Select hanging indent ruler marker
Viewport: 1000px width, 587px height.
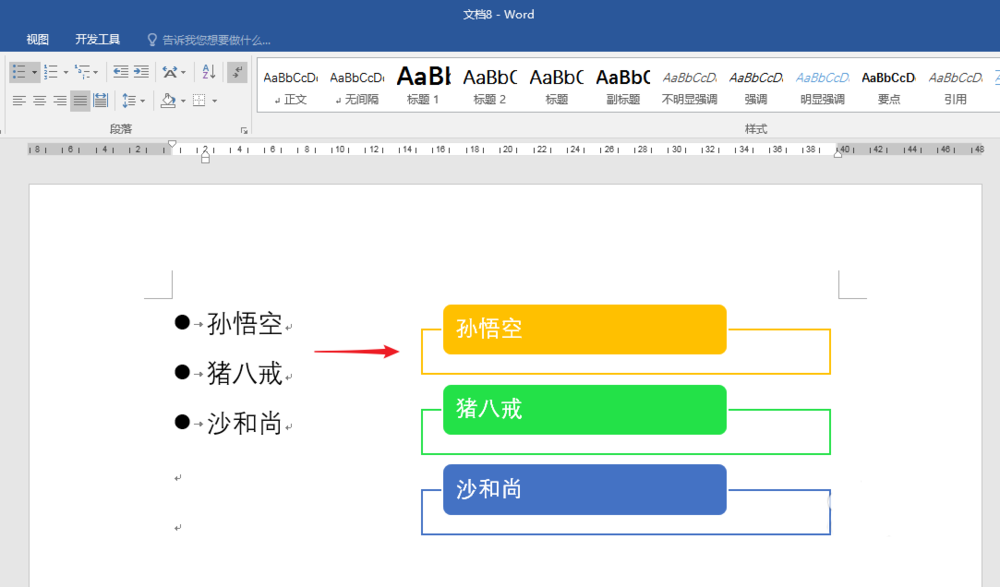[x=205, y=154]
